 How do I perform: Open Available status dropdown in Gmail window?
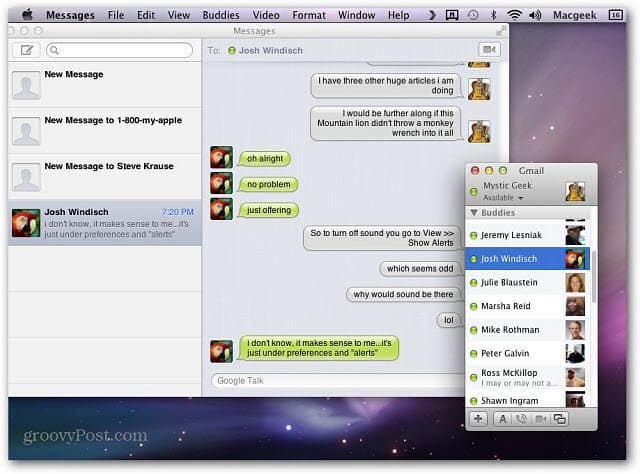tap(503, 198)
